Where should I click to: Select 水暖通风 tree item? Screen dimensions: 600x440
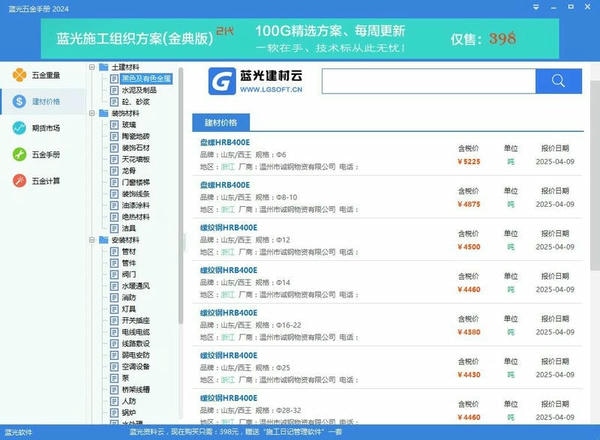(x=136, y=286)
